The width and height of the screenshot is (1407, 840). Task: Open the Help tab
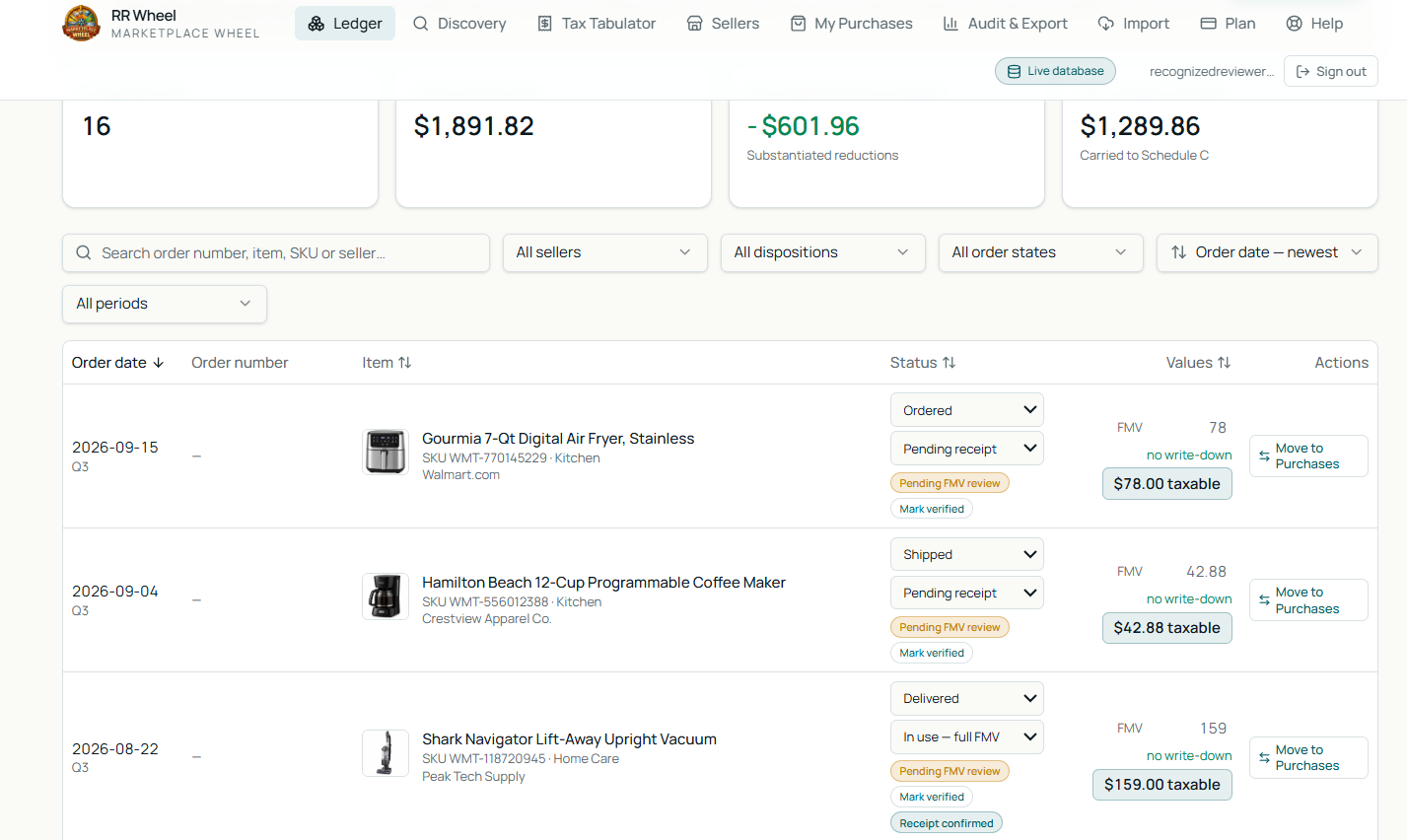pos(1315,24)
